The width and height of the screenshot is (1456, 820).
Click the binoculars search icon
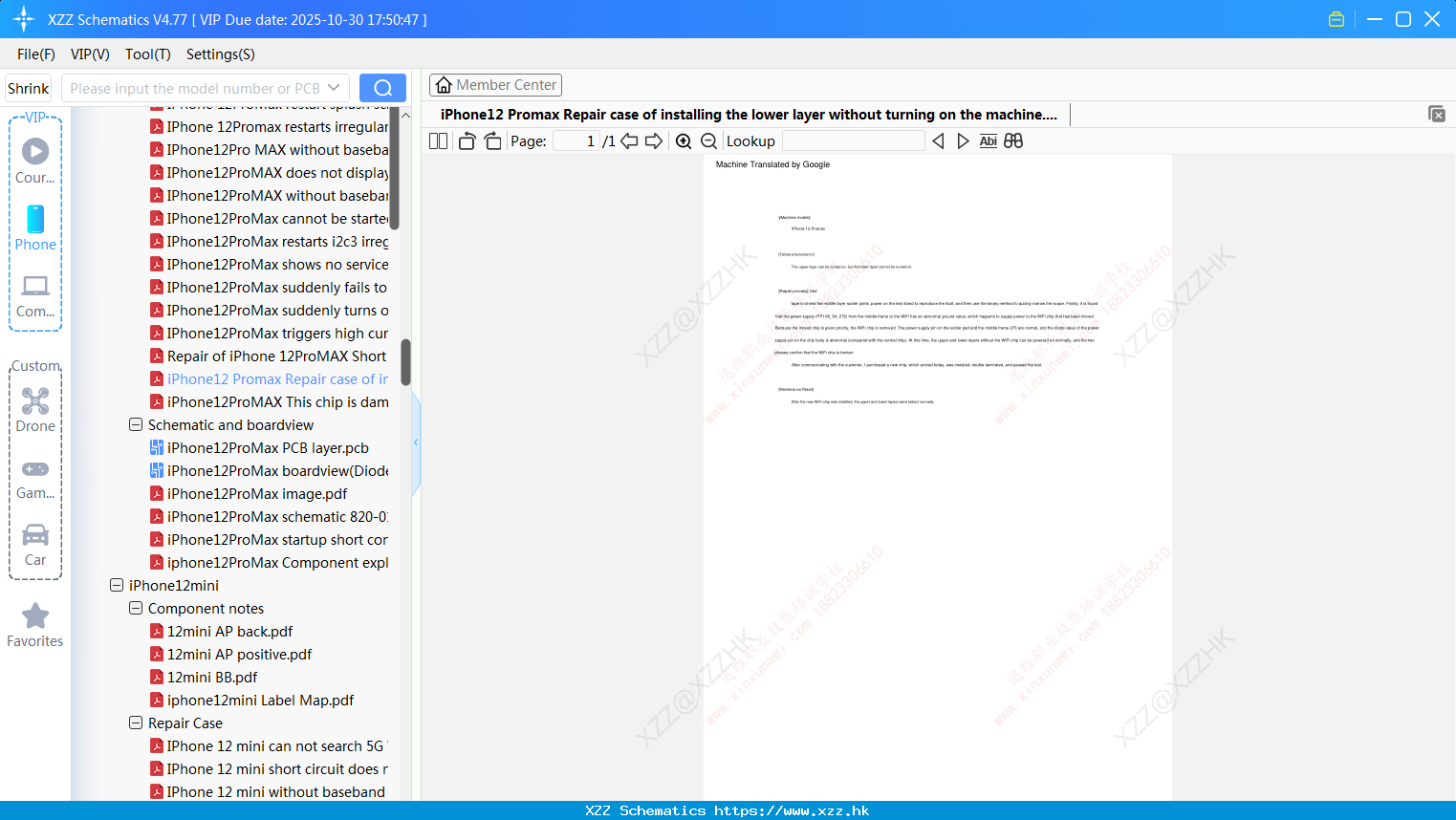[x=1013, y=140]
